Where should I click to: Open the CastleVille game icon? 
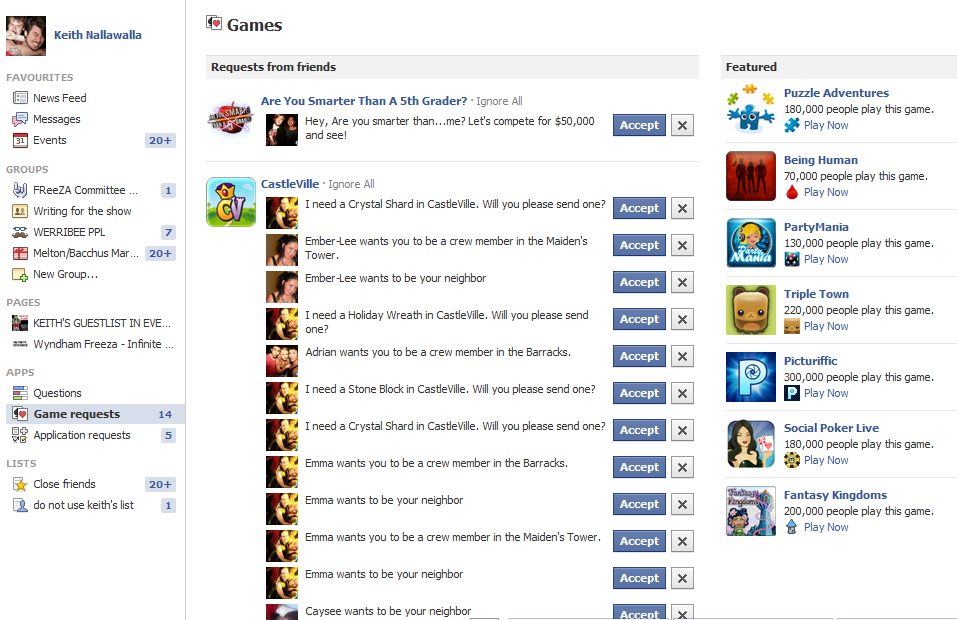tap(231, 202)
